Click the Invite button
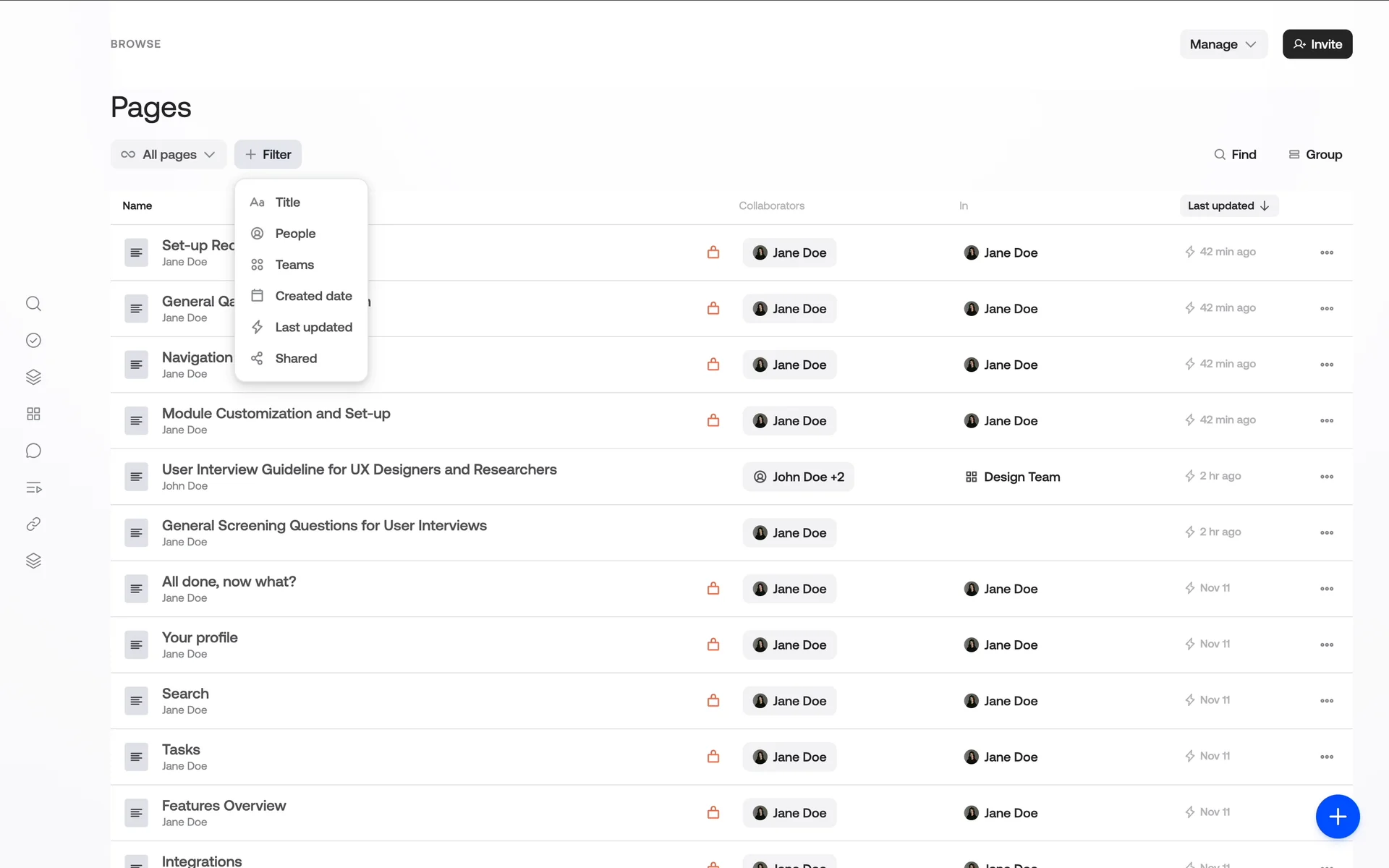The width and height of the screenshot is (1389, 868). pyautogui.click(x=1317, y=44)
